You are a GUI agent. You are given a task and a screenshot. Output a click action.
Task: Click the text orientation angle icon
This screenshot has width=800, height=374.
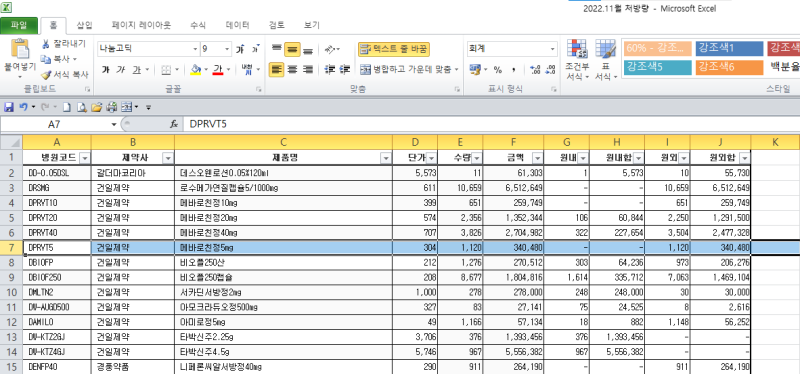pyautogui.click(x=330, y=49)
